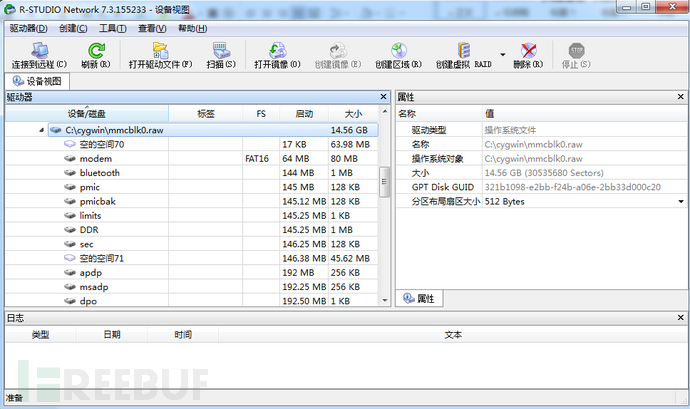
Task: Sort by the FS column header
Action: [x=261, y=114]
